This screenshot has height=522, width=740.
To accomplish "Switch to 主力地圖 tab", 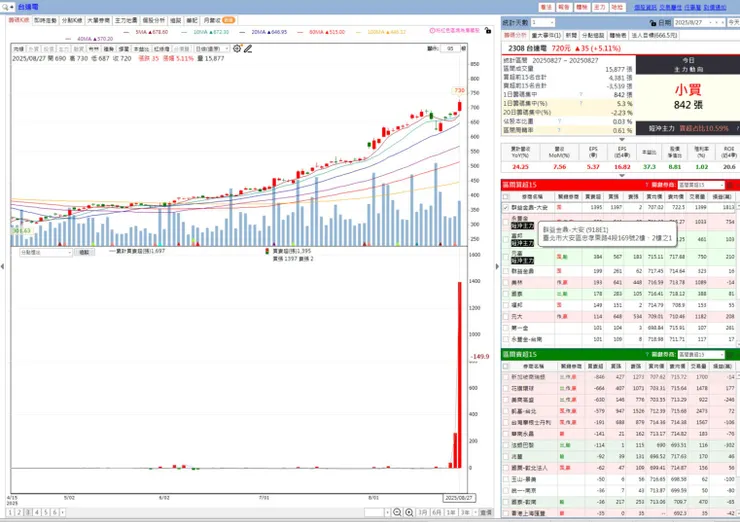I will pyautogui.click(x=126, y=20).
